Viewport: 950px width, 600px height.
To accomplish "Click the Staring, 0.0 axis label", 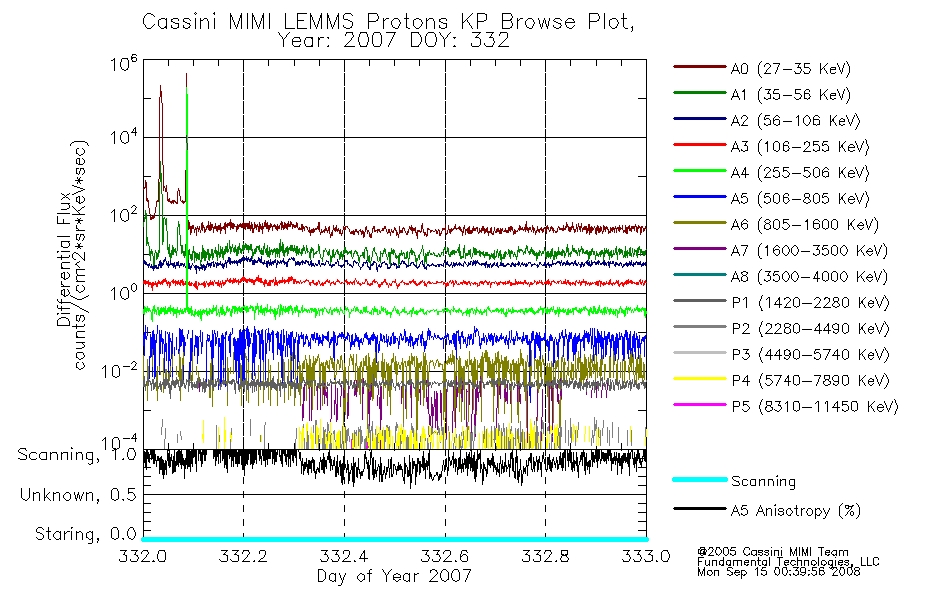I will point(85,534).
